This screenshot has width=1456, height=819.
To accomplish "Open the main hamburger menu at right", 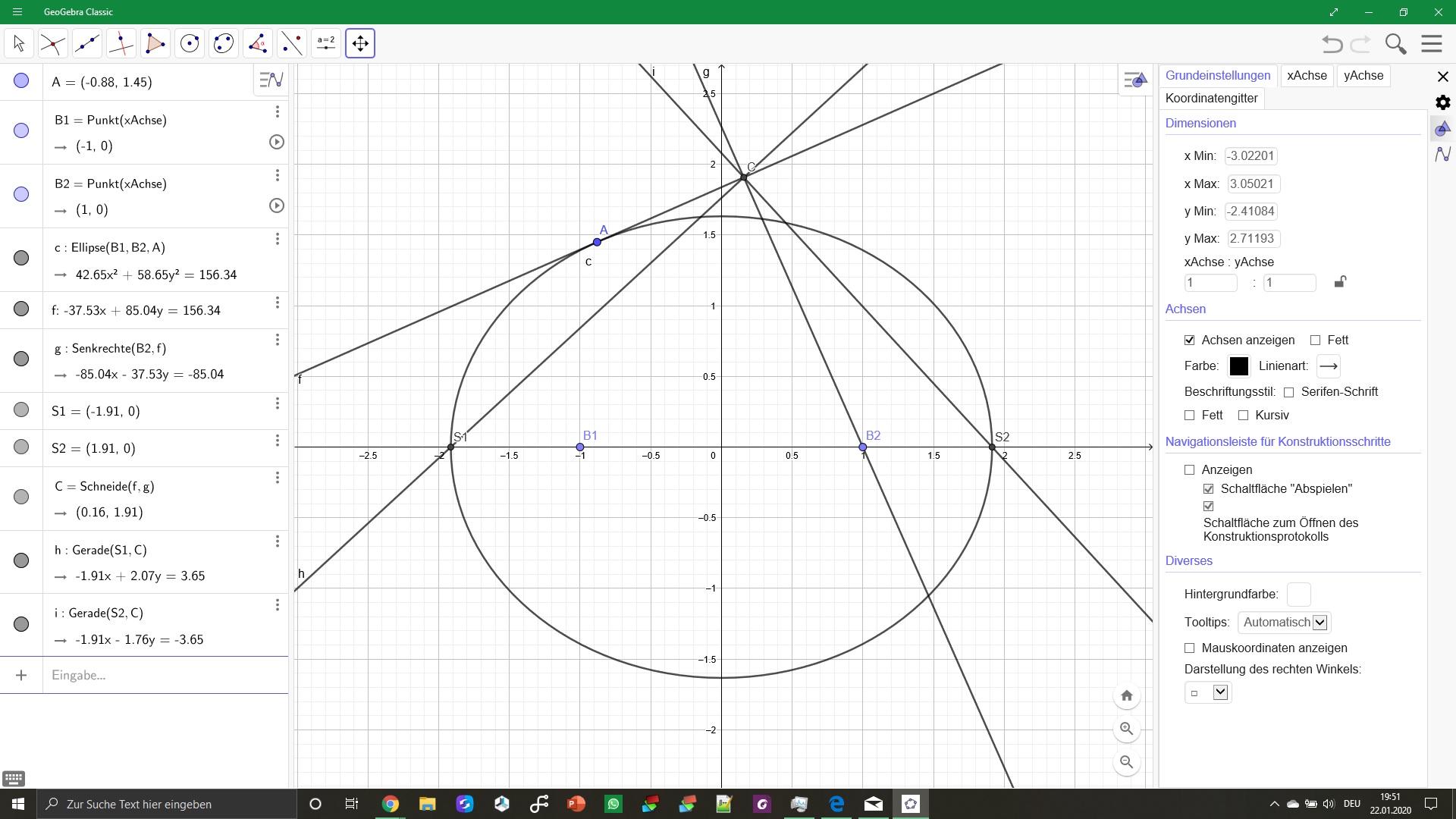I will (x=1432, y=44).
